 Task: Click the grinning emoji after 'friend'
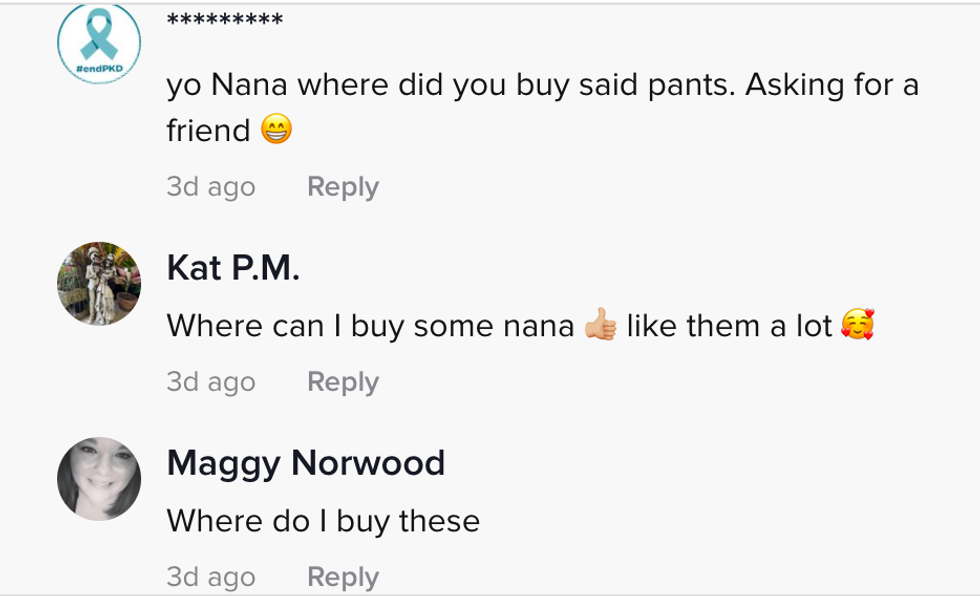click(276, 130)
